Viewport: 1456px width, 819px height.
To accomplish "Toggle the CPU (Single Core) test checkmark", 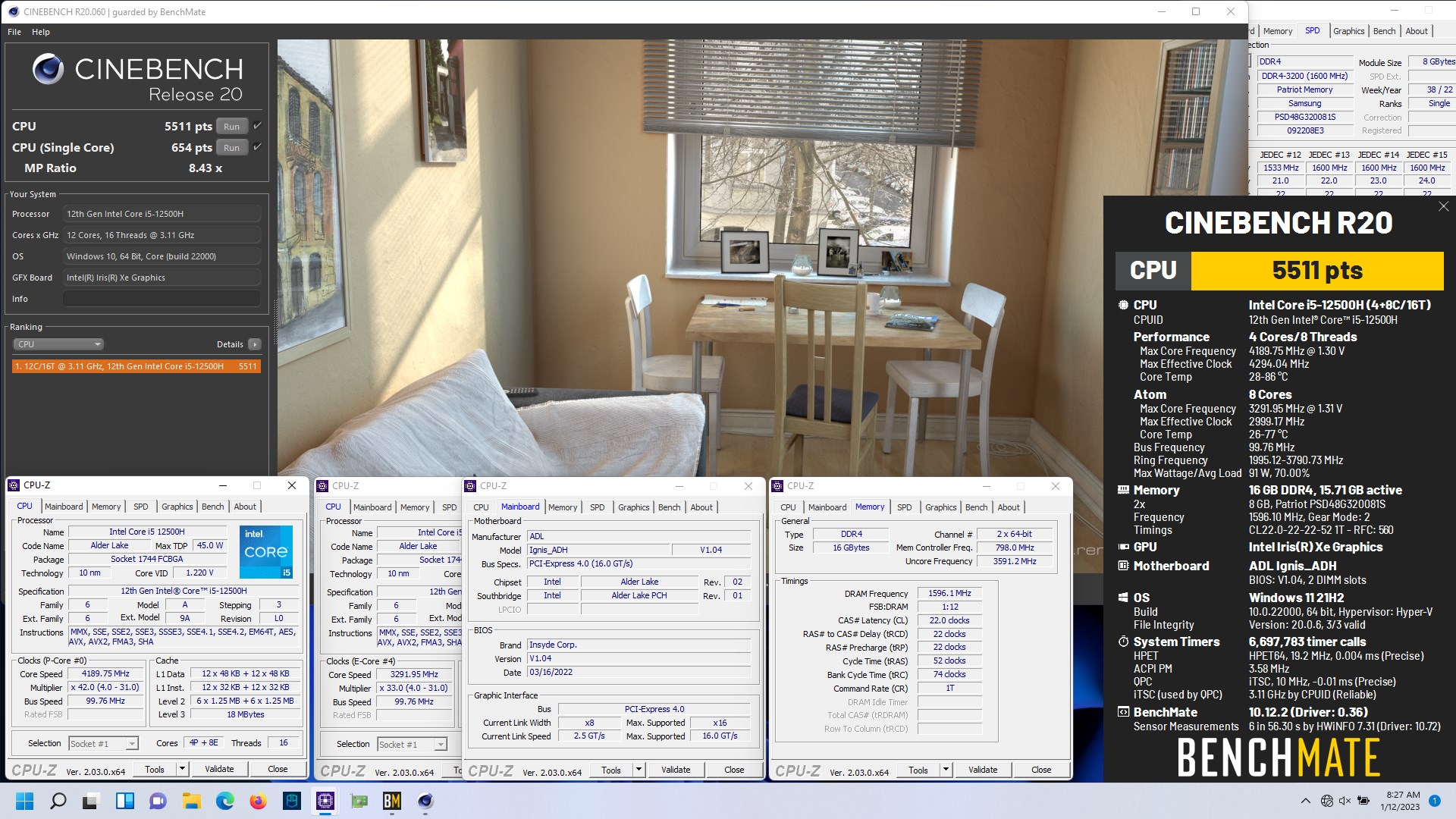I will click(257, 147).
